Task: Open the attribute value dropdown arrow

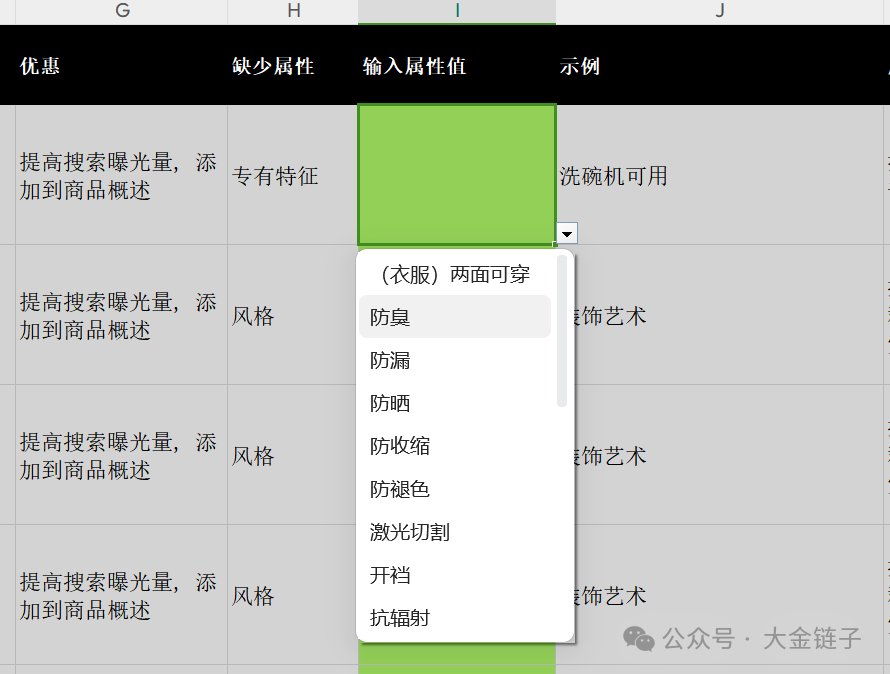Action: [566, 233]
